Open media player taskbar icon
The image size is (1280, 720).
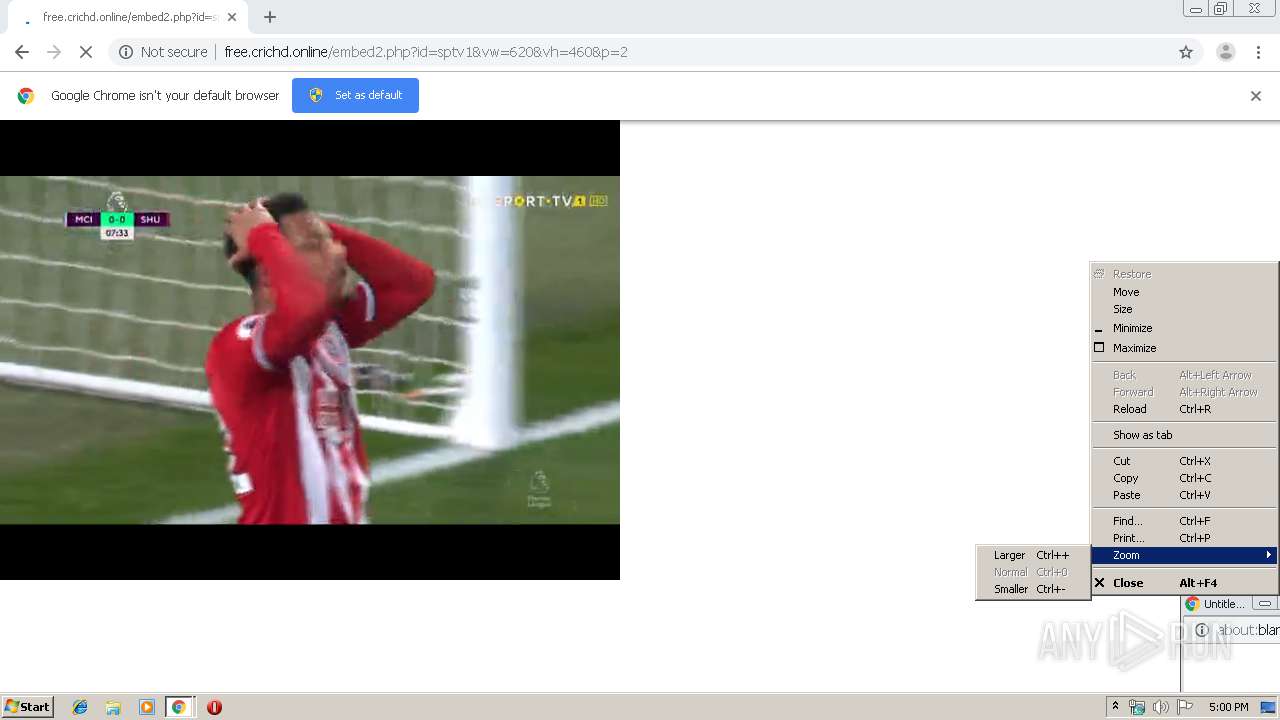147,707
